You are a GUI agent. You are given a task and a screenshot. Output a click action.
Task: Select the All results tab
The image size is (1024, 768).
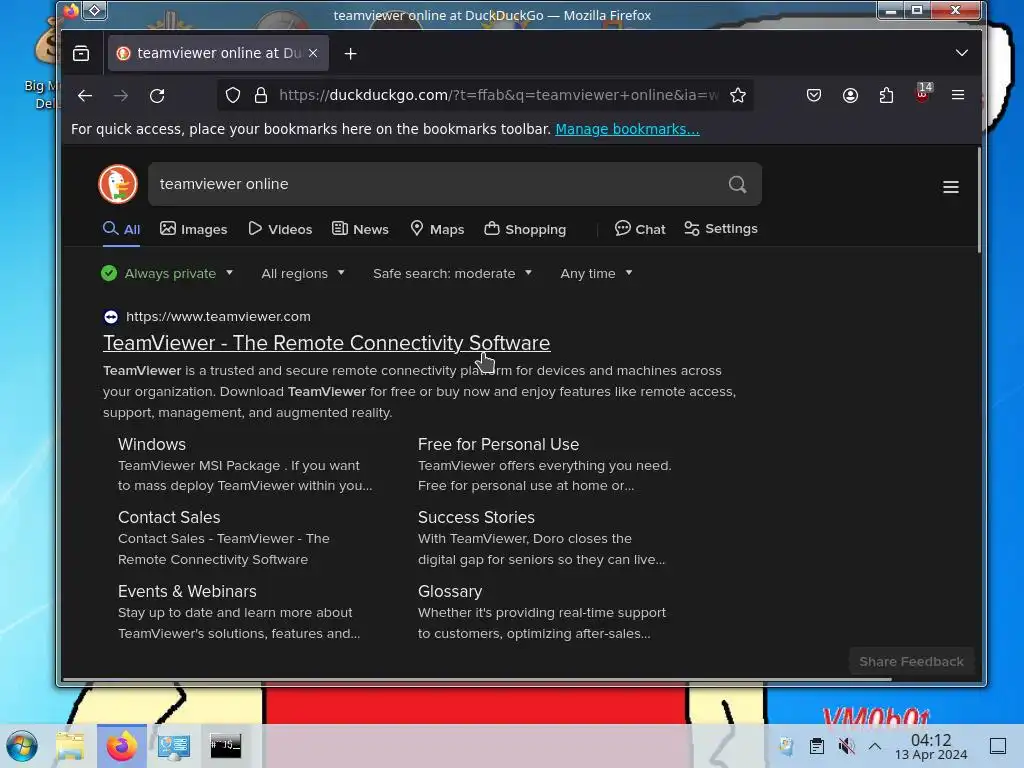point(121,229)
